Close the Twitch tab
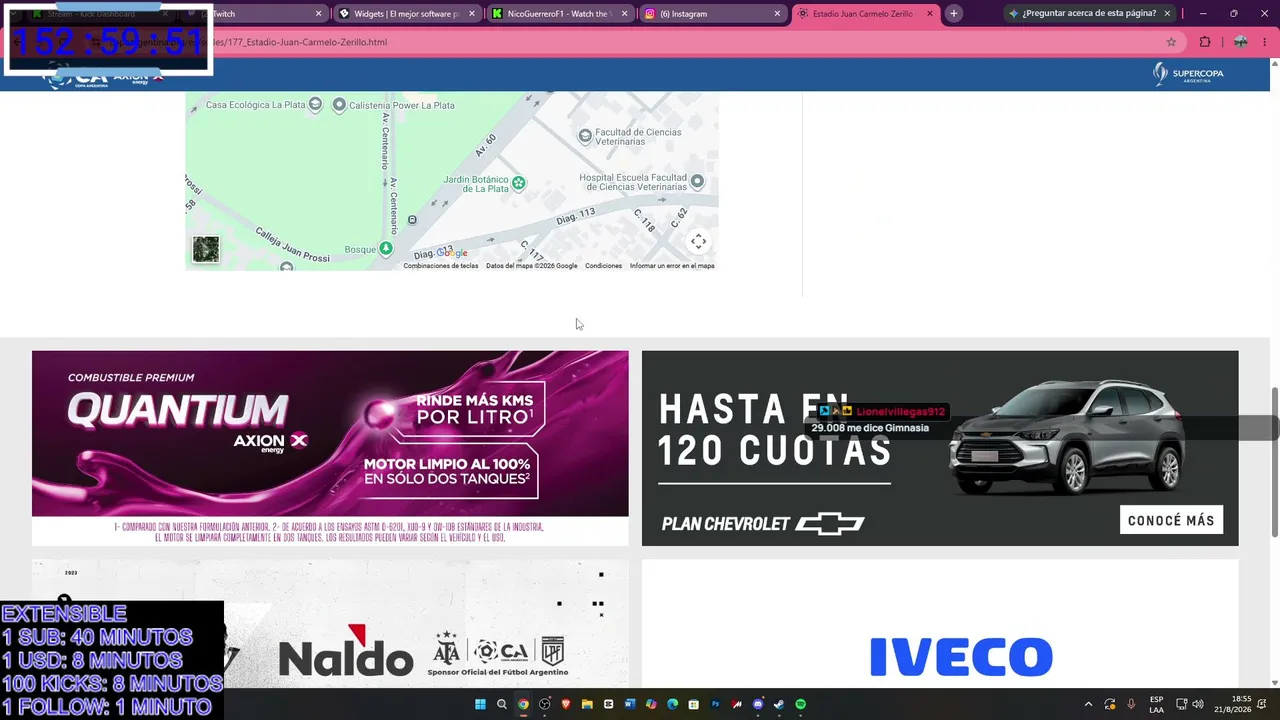This screenshot has height=720, width=1280. click(x=319, y=14)
